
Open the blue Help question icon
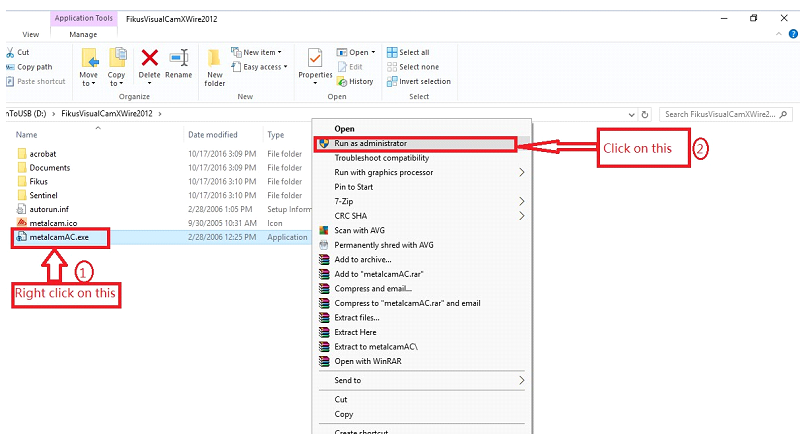tap(793, 34)
